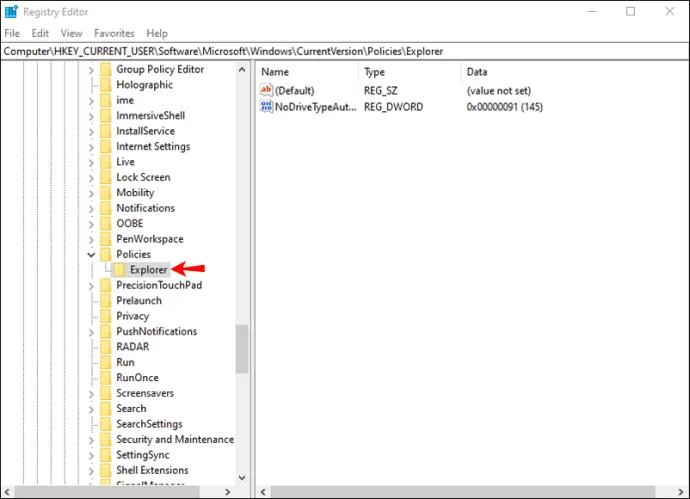Select the Search key label
This screenshot has height=499, width=690.
[131, 408]
